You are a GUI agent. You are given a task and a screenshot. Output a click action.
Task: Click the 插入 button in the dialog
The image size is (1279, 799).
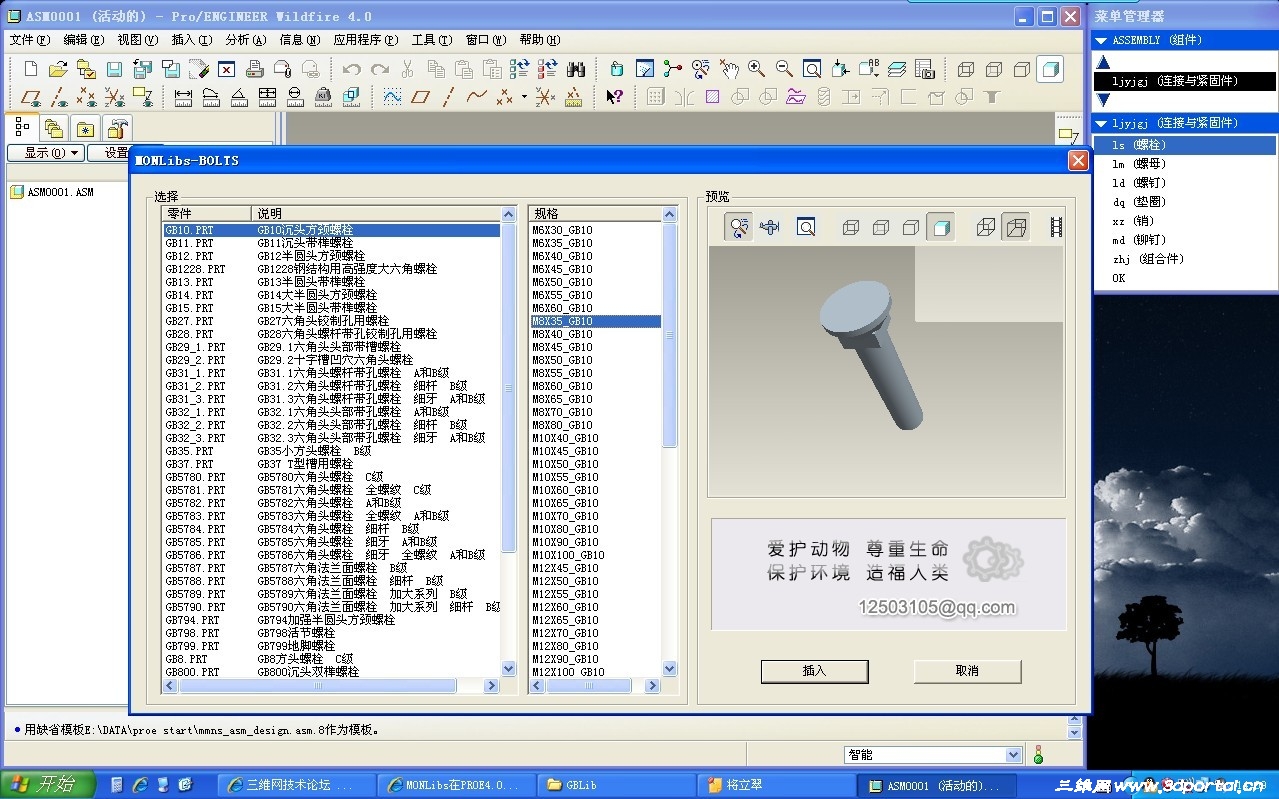click(815, 671)
